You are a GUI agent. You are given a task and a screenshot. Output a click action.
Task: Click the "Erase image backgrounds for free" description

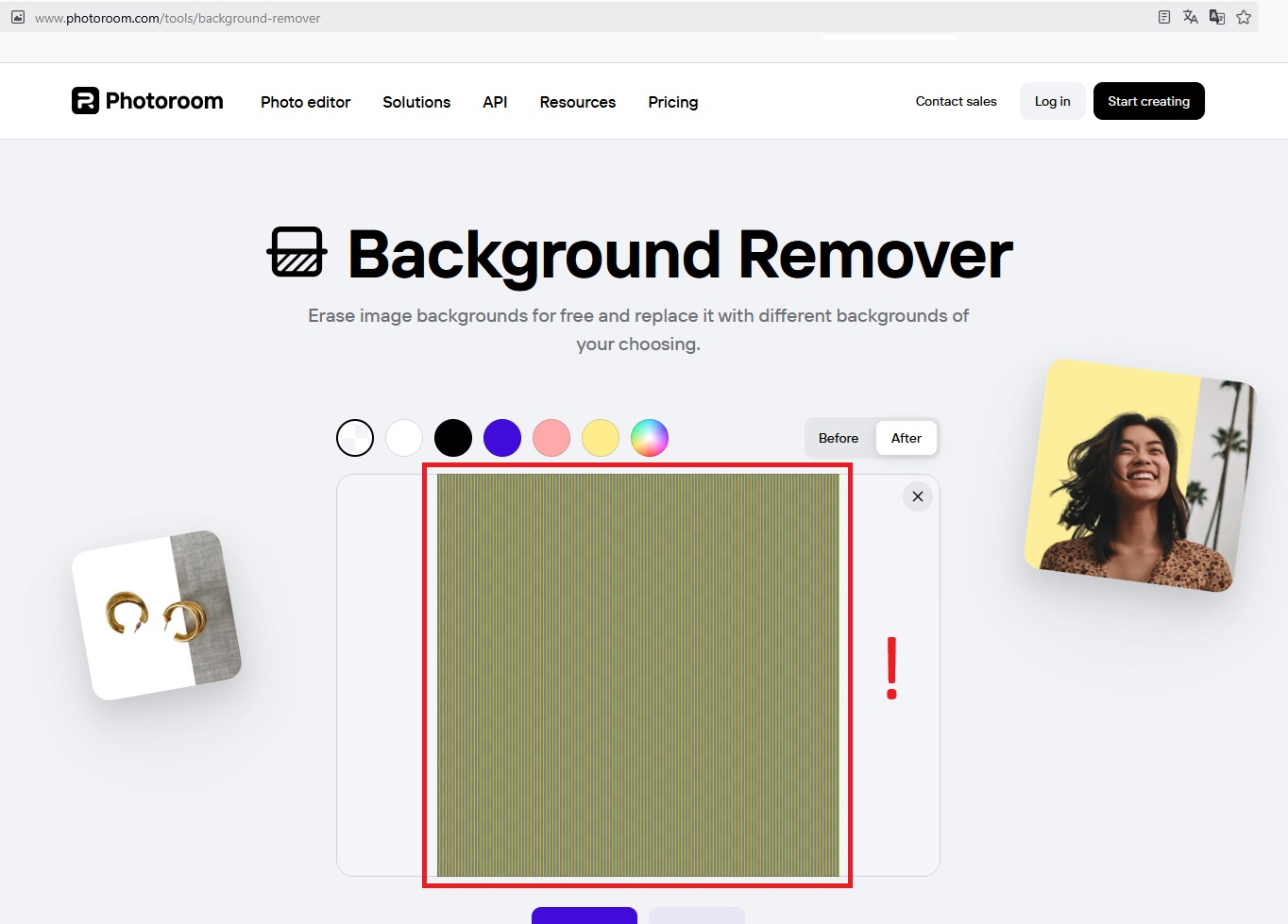(638, 329)
